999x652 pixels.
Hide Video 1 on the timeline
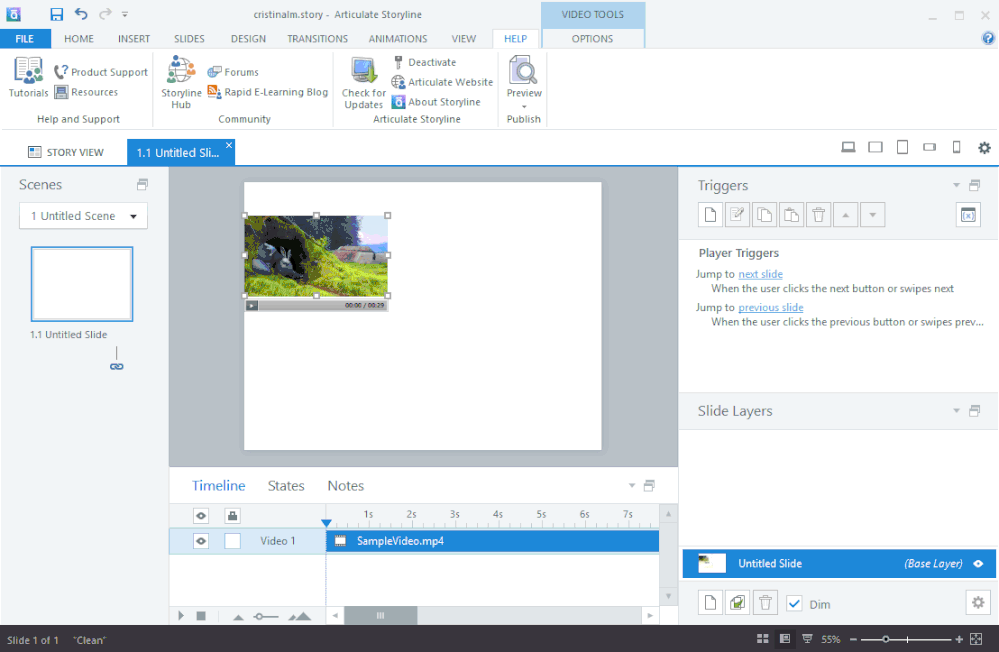[x=201, y=541]
